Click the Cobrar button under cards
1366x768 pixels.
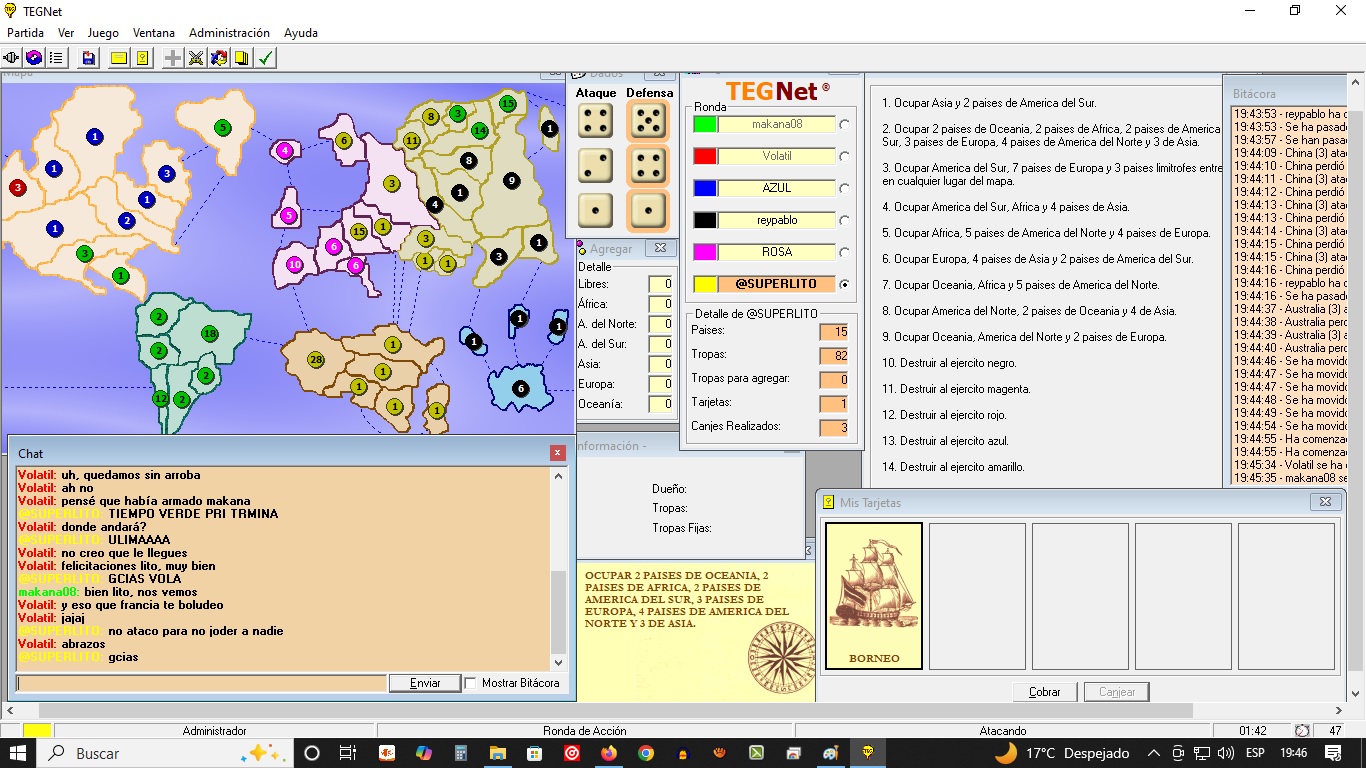pyautogui.click(x=1044, y=692)
